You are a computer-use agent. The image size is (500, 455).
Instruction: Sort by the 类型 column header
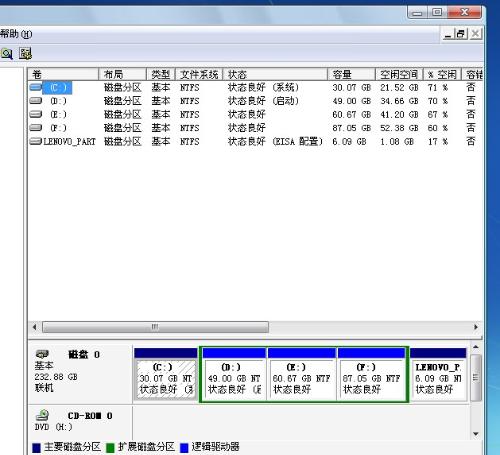(x=161, y=74)
